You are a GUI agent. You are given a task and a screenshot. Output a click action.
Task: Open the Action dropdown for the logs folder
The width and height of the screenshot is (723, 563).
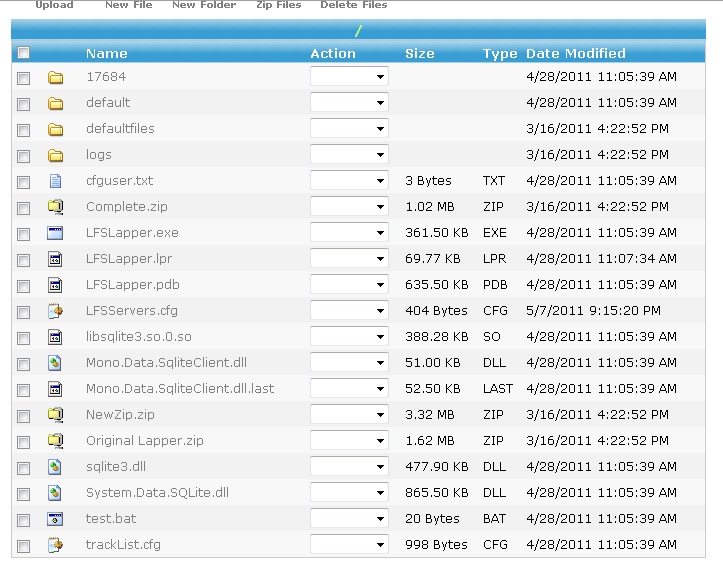tap(349, 154)
